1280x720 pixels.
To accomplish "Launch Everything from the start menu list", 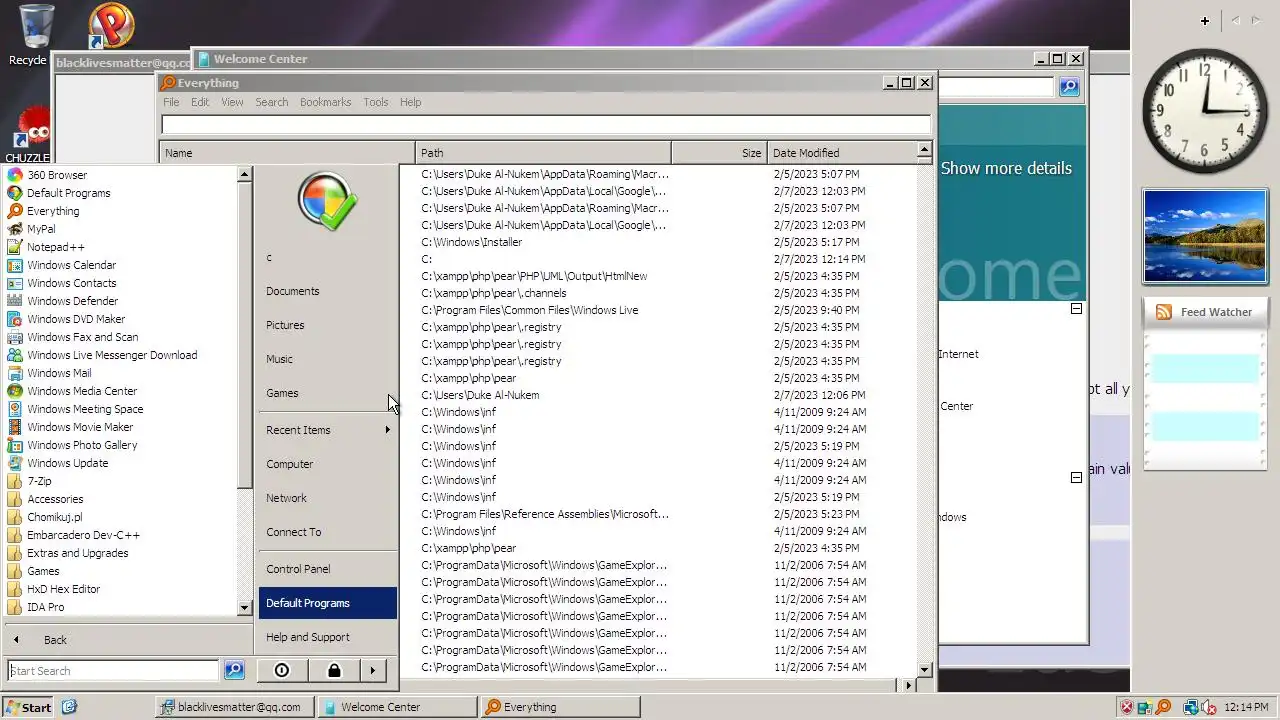I will point(53,211).
